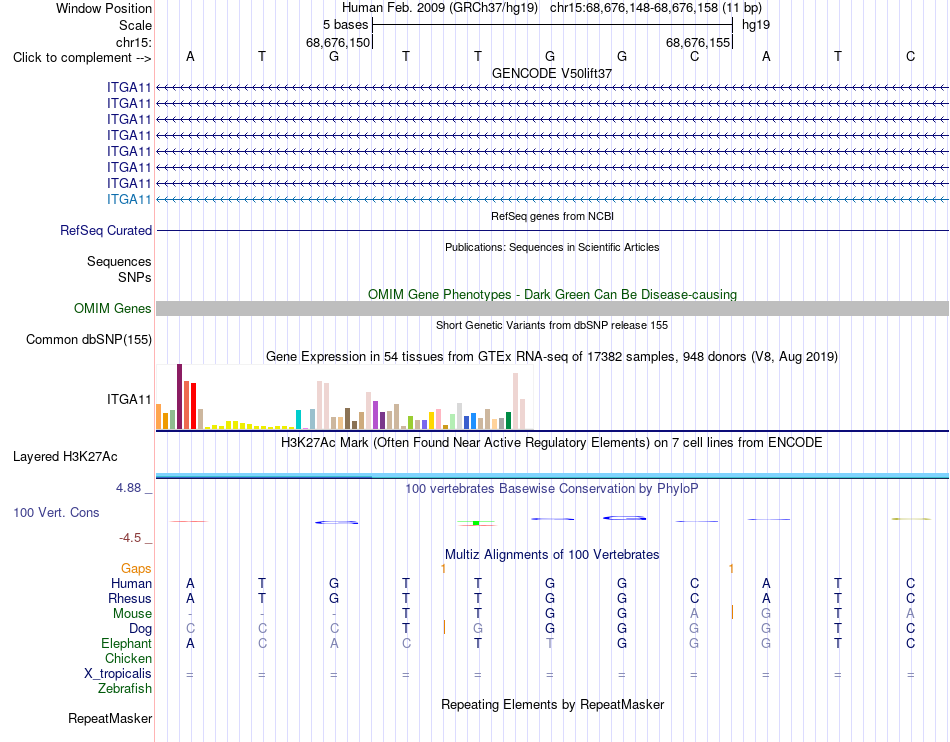
Task: Click the Scale track label
Action: [x=135, y=25]
